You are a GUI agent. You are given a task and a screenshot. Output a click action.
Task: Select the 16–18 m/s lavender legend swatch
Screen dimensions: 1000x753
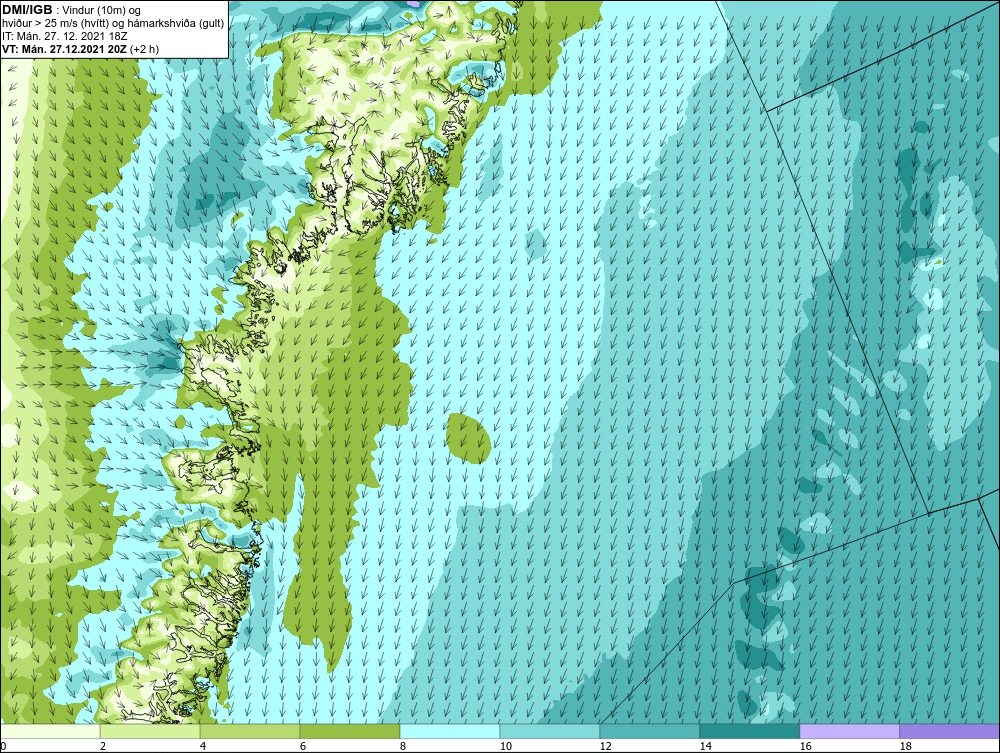pyautogui.click(x=849, y=731)
